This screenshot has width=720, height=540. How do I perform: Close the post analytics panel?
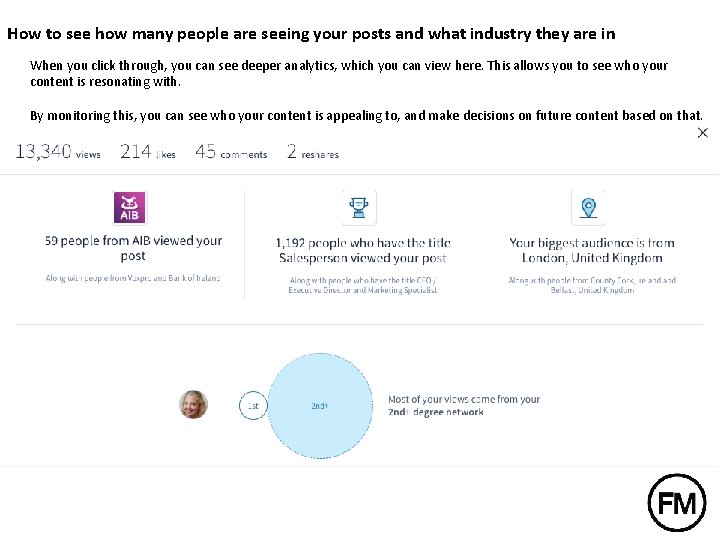coord(702,133)
